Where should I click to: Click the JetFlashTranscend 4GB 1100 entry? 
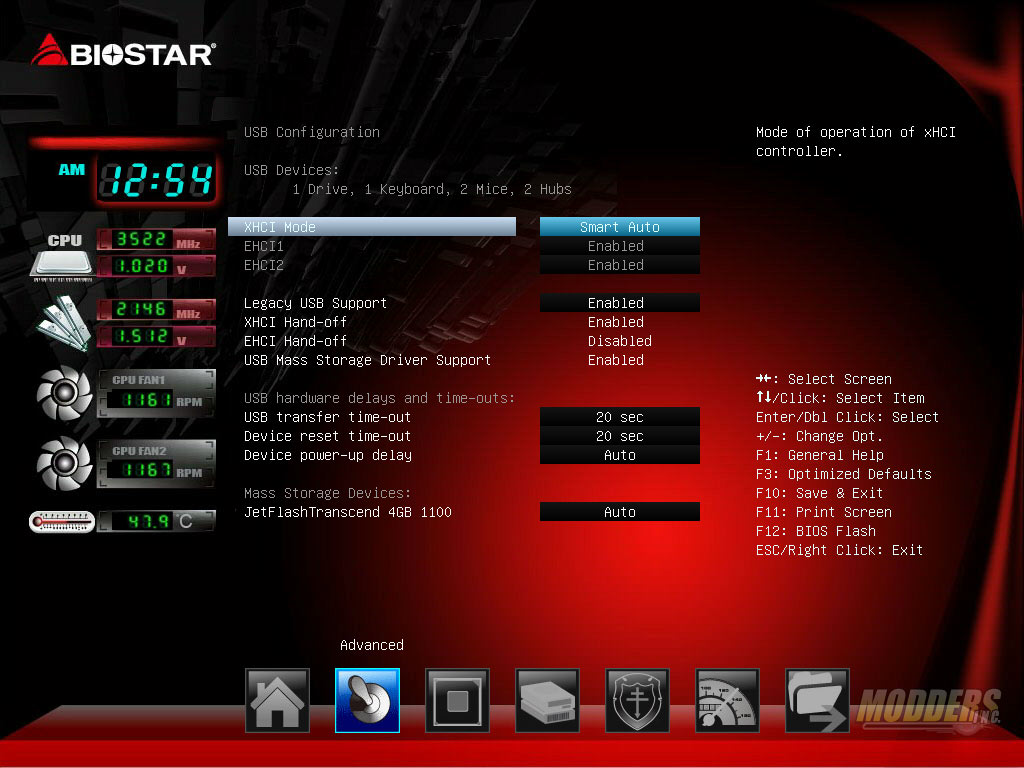[x=349, y=512]
